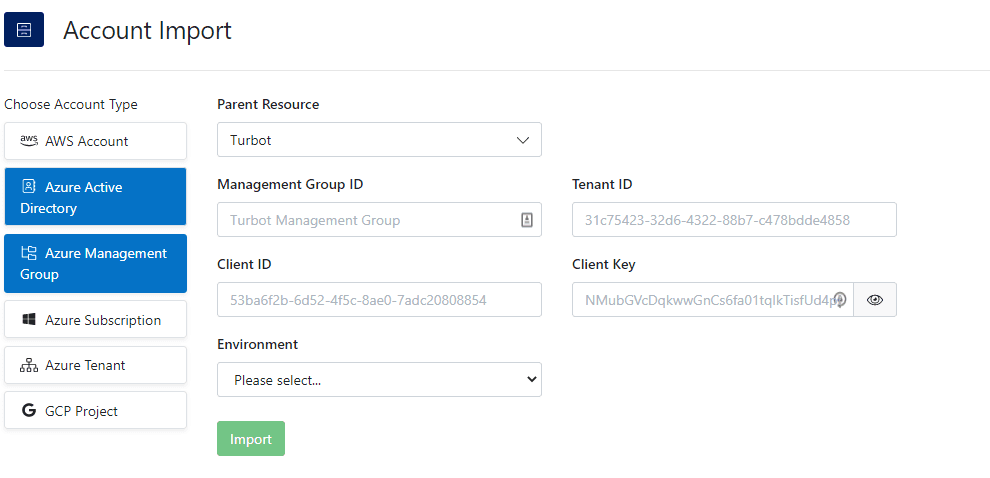Viewport: 990px width, 478px height.
Task: Select AWS Account type
Action: [x=95, y=141]
